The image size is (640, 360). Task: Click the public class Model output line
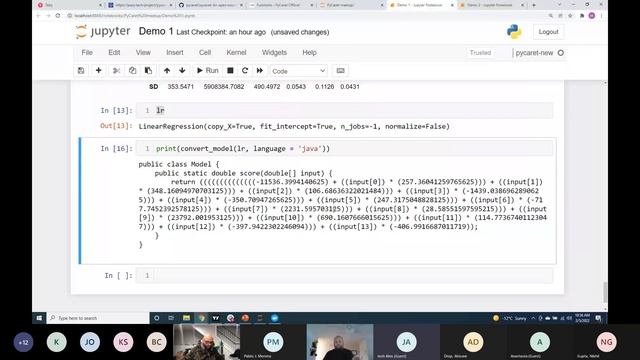(179, 164)
